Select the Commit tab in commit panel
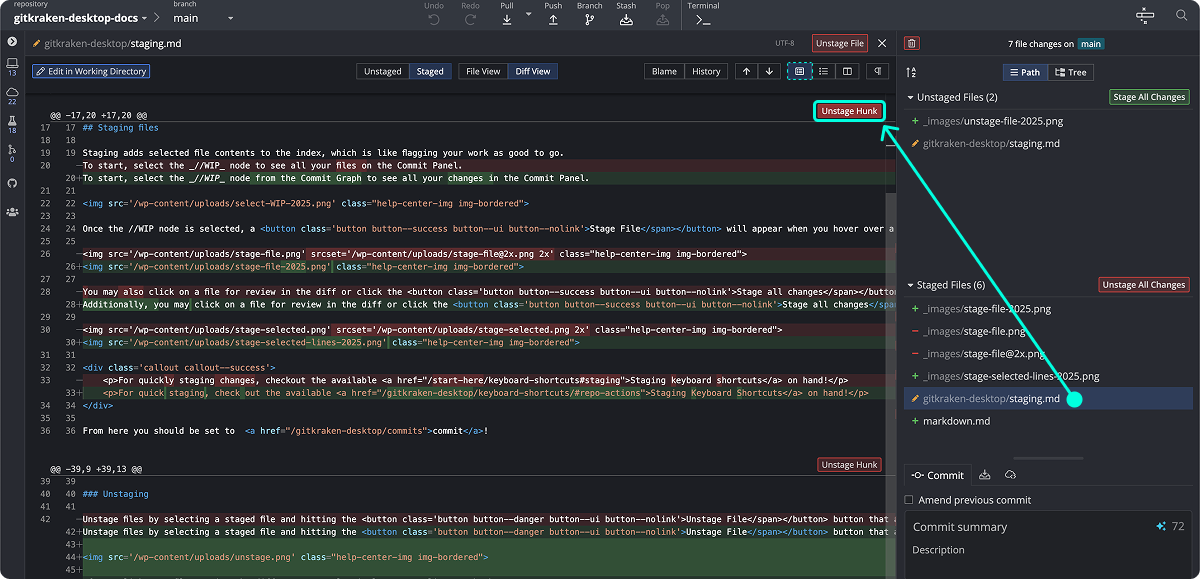Viewport: 1200px width, 579px height. pos(937,475)
